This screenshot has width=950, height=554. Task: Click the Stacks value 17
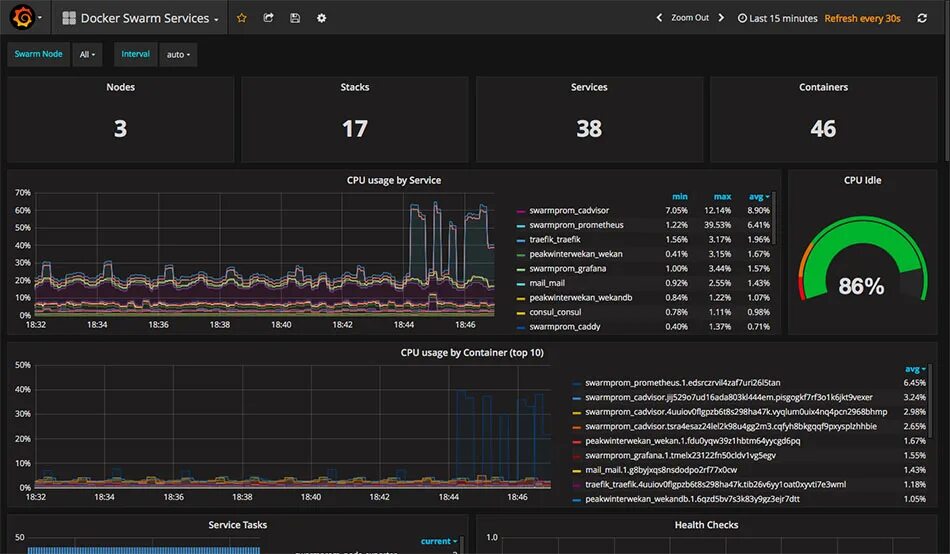354,128
